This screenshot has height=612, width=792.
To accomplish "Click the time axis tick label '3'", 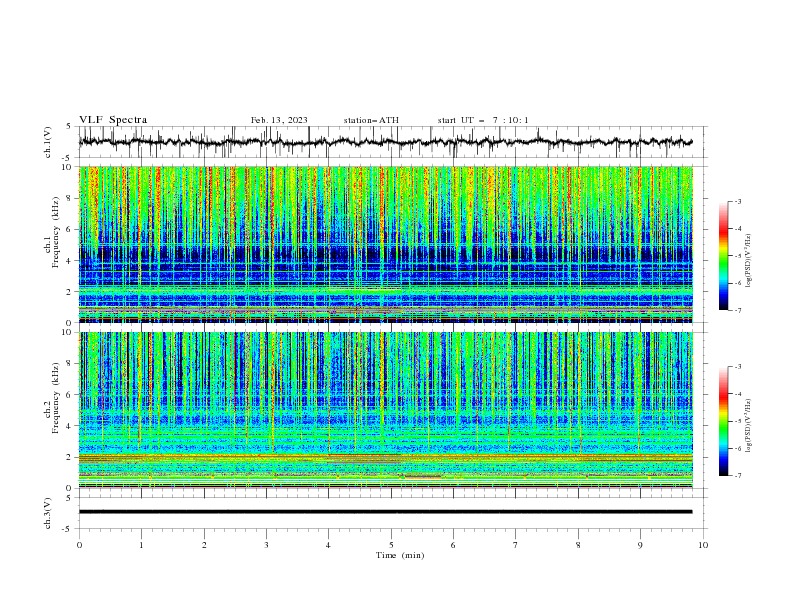I will click(x=266, y=545).
